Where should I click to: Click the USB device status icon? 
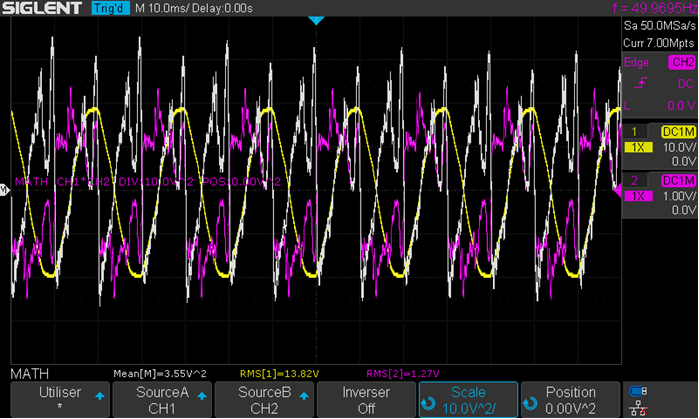638,391
